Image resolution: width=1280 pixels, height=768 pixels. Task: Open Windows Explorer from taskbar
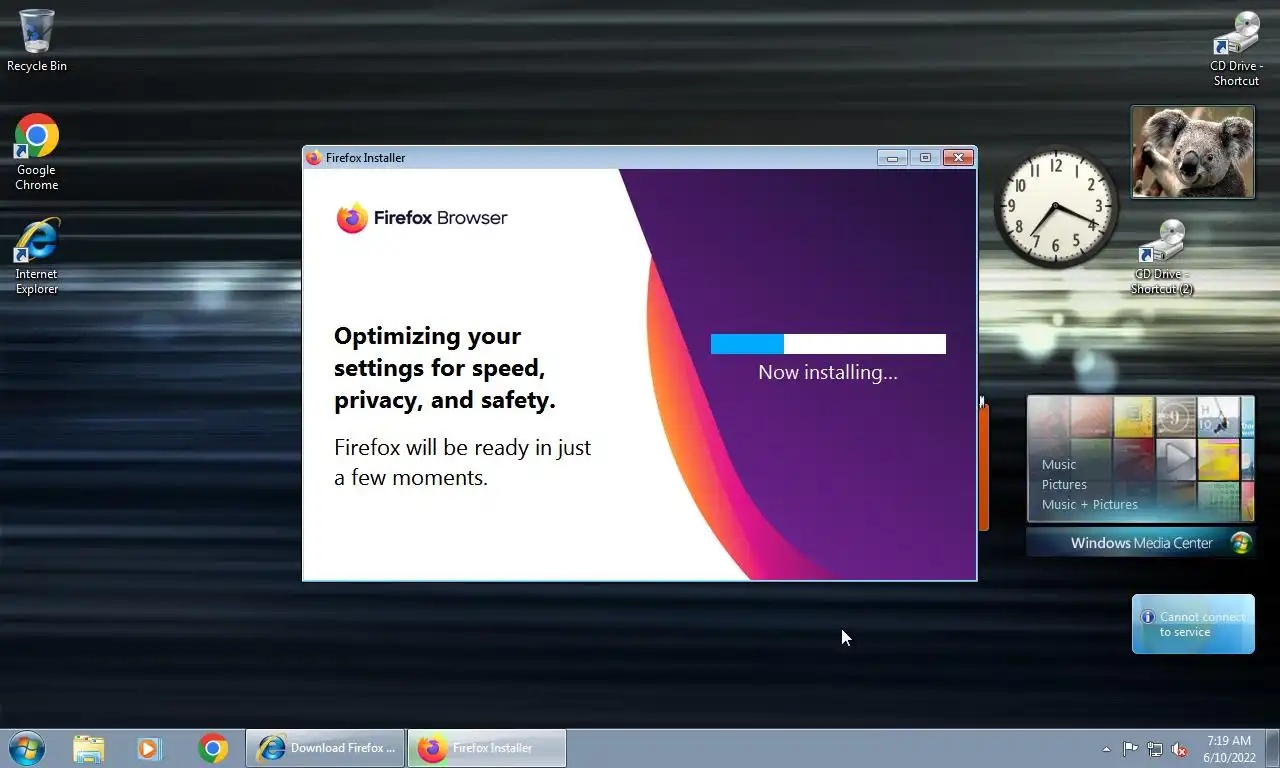click(88, 748)
